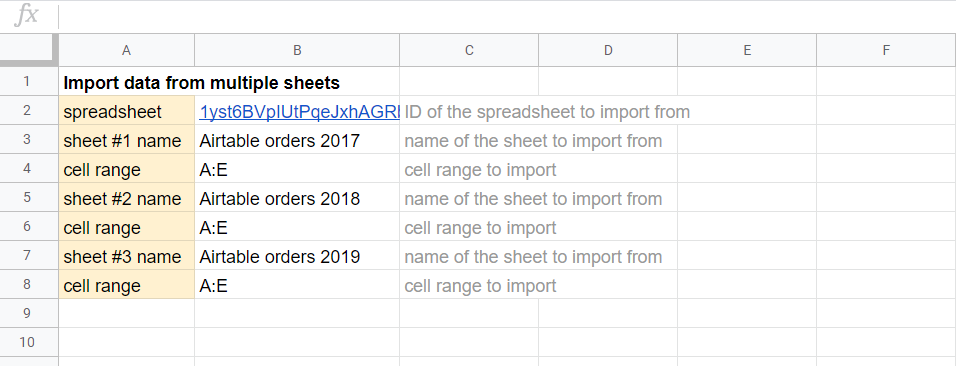
Task: Click 'cell range to import' in row 6
Action: click(480, 228)
